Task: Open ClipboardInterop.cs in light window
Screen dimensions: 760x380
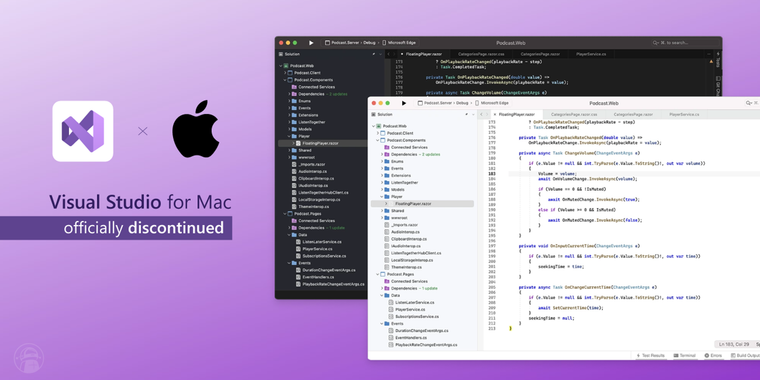Action: tap(409, 239)
